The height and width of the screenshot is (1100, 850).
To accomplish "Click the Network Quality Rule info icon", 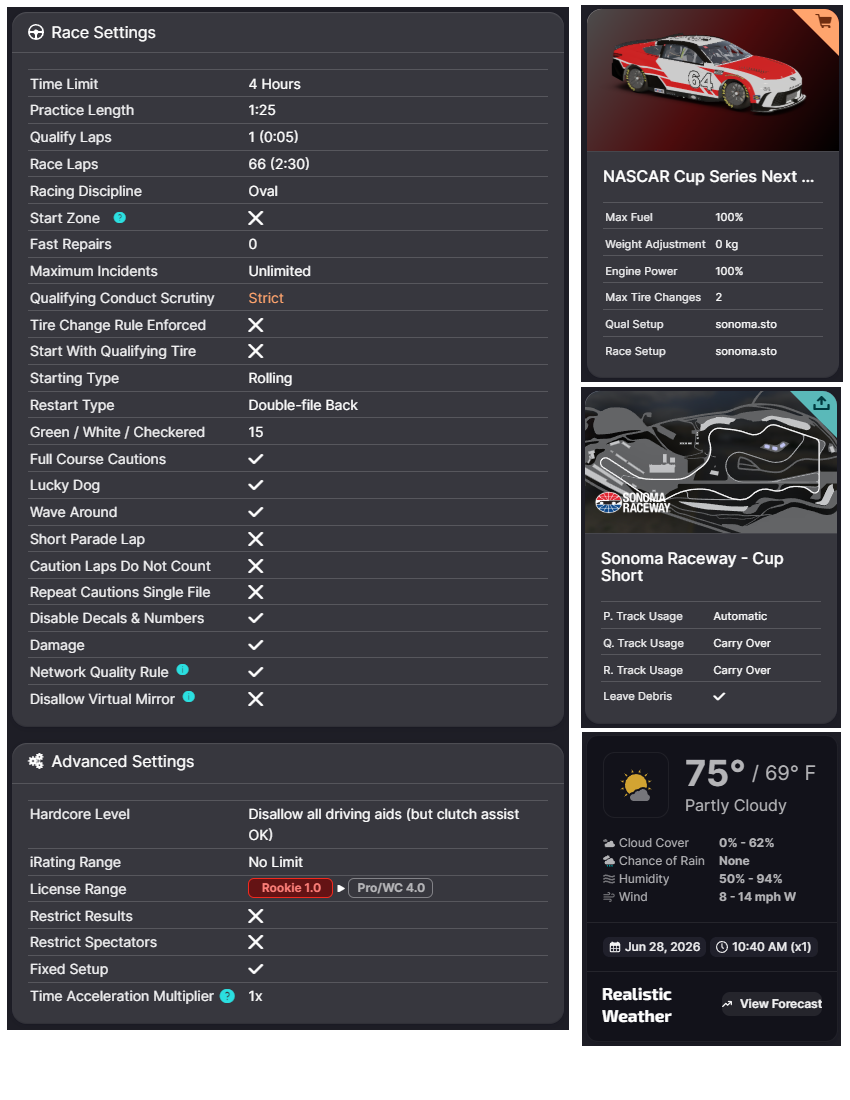I will click(182, 670).
